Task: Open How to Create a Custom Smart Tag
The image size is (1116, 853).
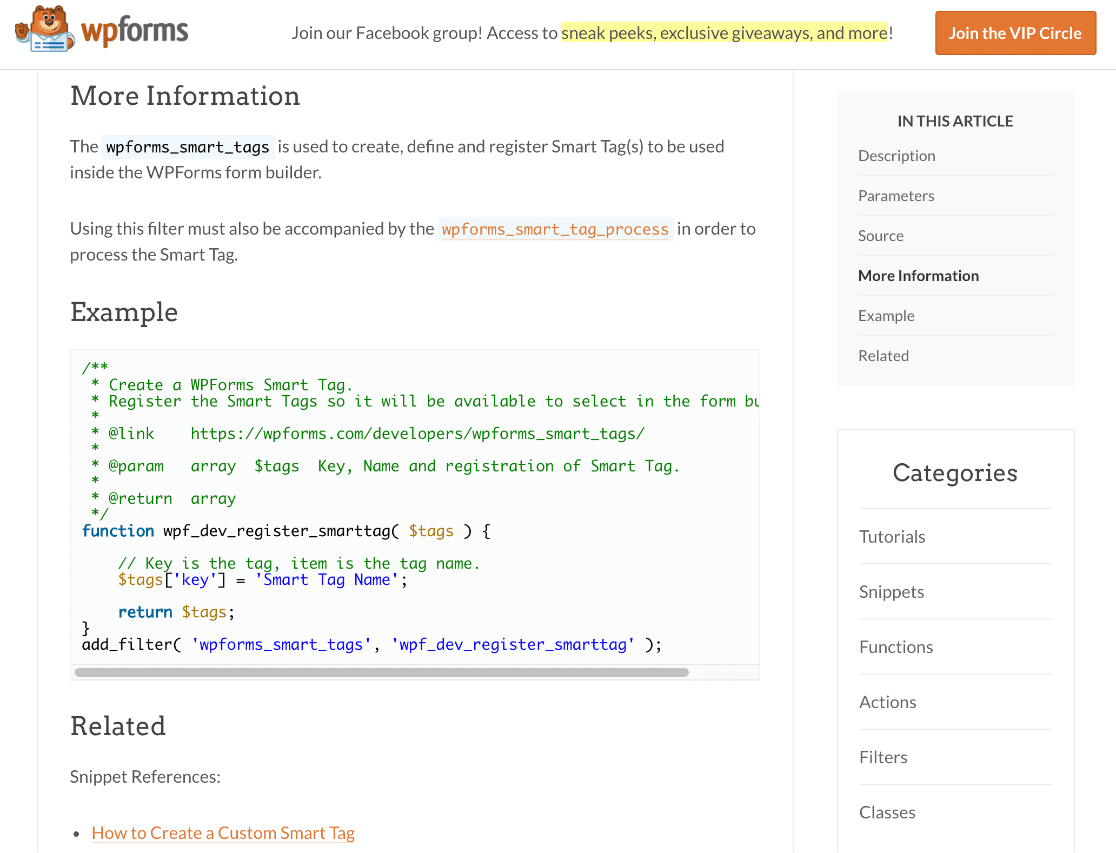Action: pyautogui.click(x=223, y=833)
